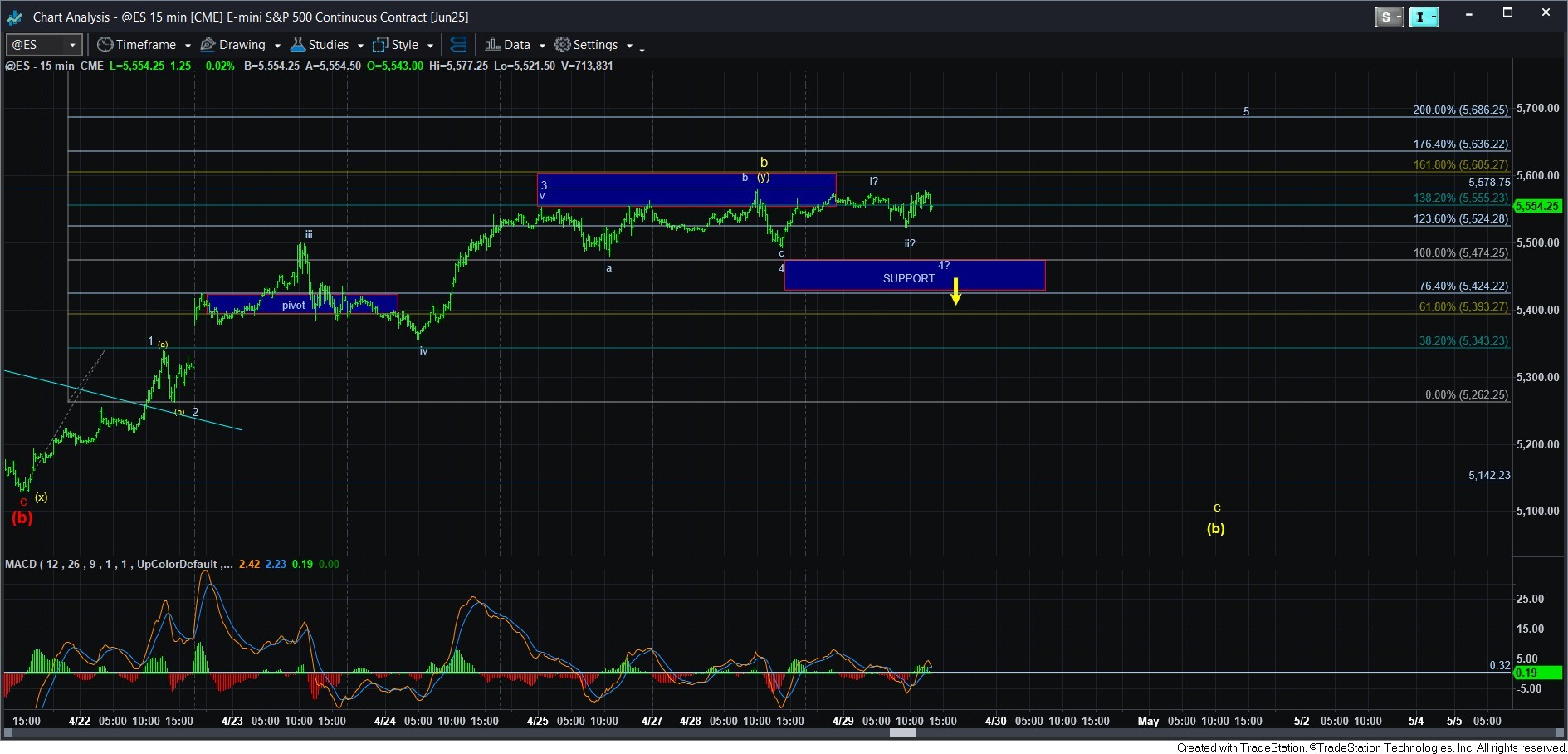The height and width of the screenshot is (754, 1568).
Task: Expand the Studies dropdown arrow
Action: pos(360,46)
